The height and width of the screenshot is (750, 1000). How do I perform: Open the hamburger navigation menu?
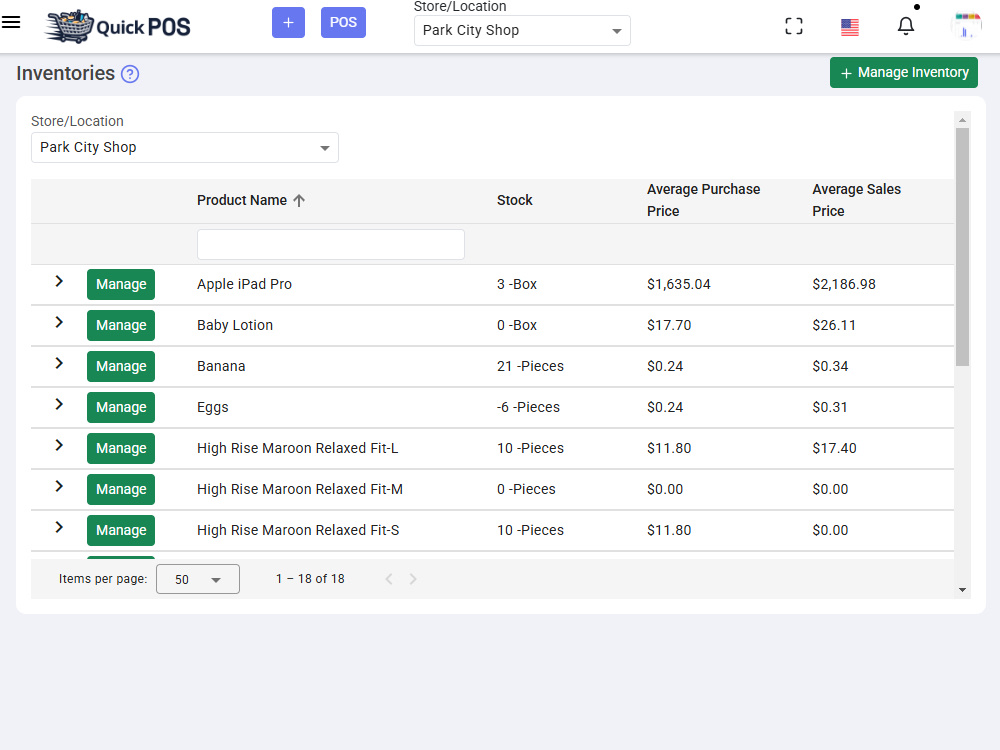[x=11, y=22]
